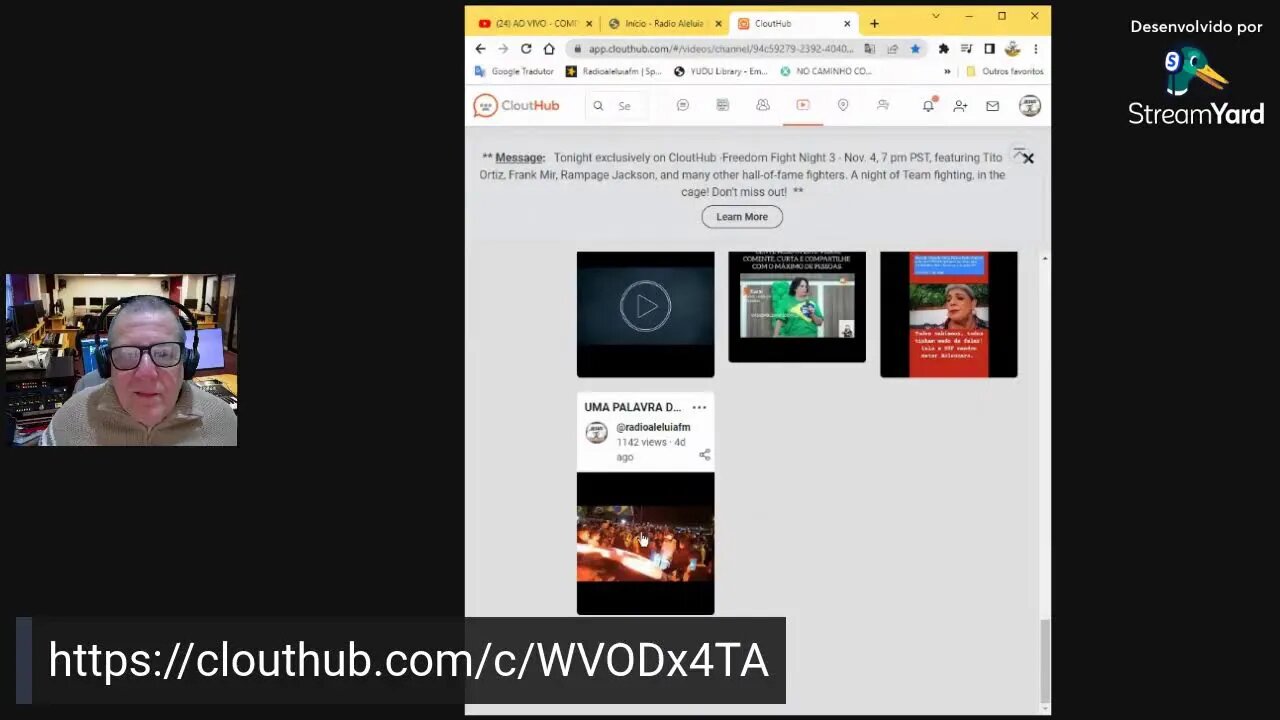This screenshot has width=1280, height=720.
Task: Open the tab search dropdown
Action: [x=936, y=16]
